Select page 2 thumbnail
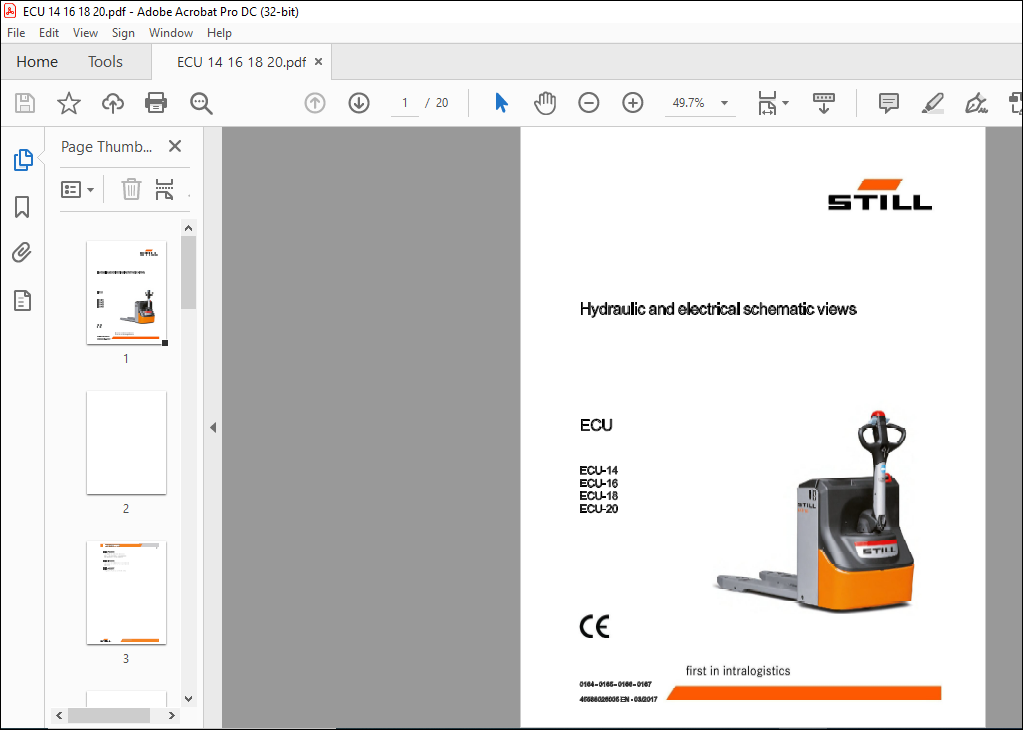Screen dimensions: 1023x730 coord(127,443)
